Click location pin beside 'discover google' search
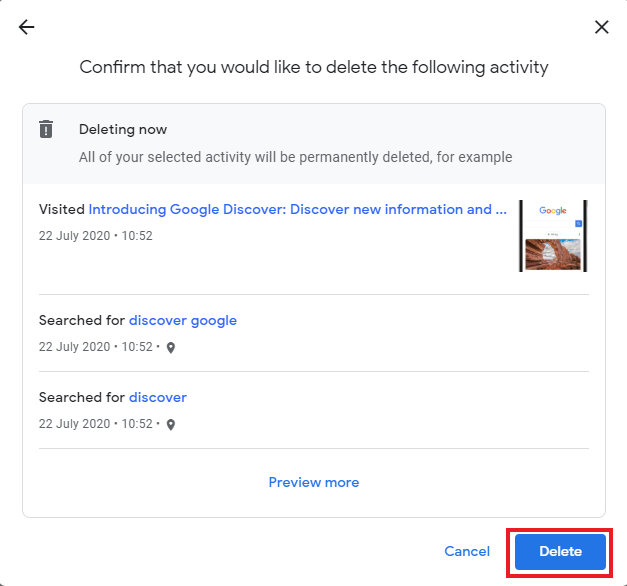The height and width of the screenshot is (586, 627). tap(170, 348)
